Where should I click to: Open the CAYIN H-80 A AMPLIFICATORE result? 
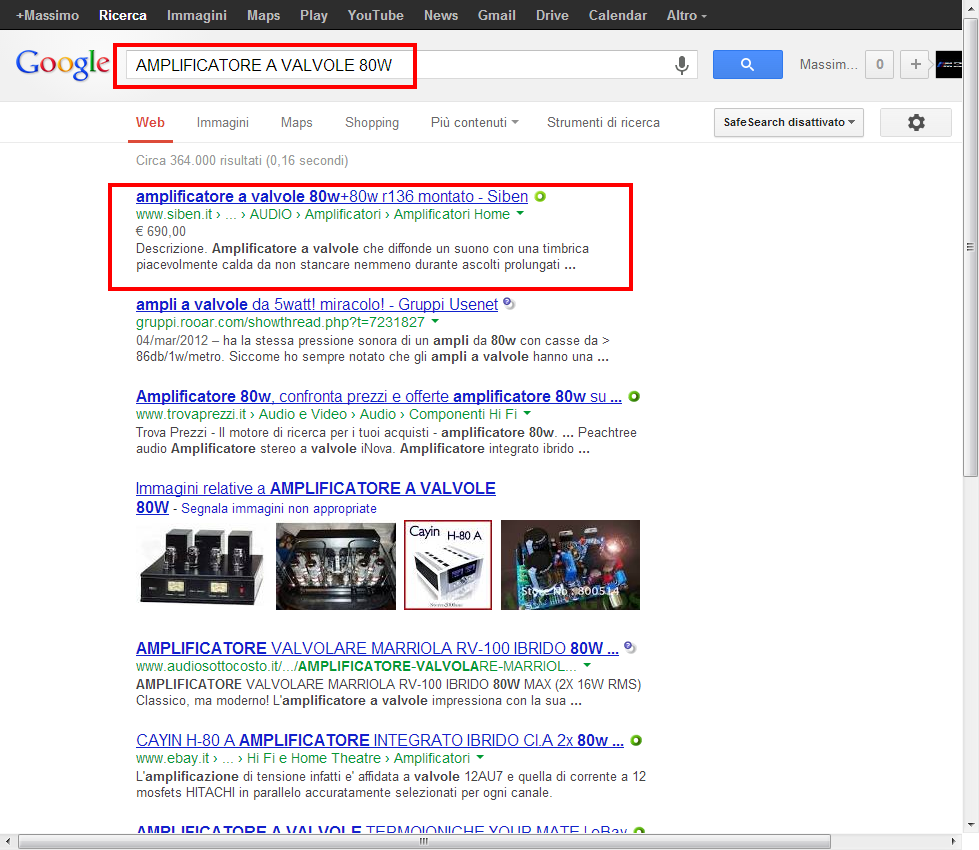[380, 740]
